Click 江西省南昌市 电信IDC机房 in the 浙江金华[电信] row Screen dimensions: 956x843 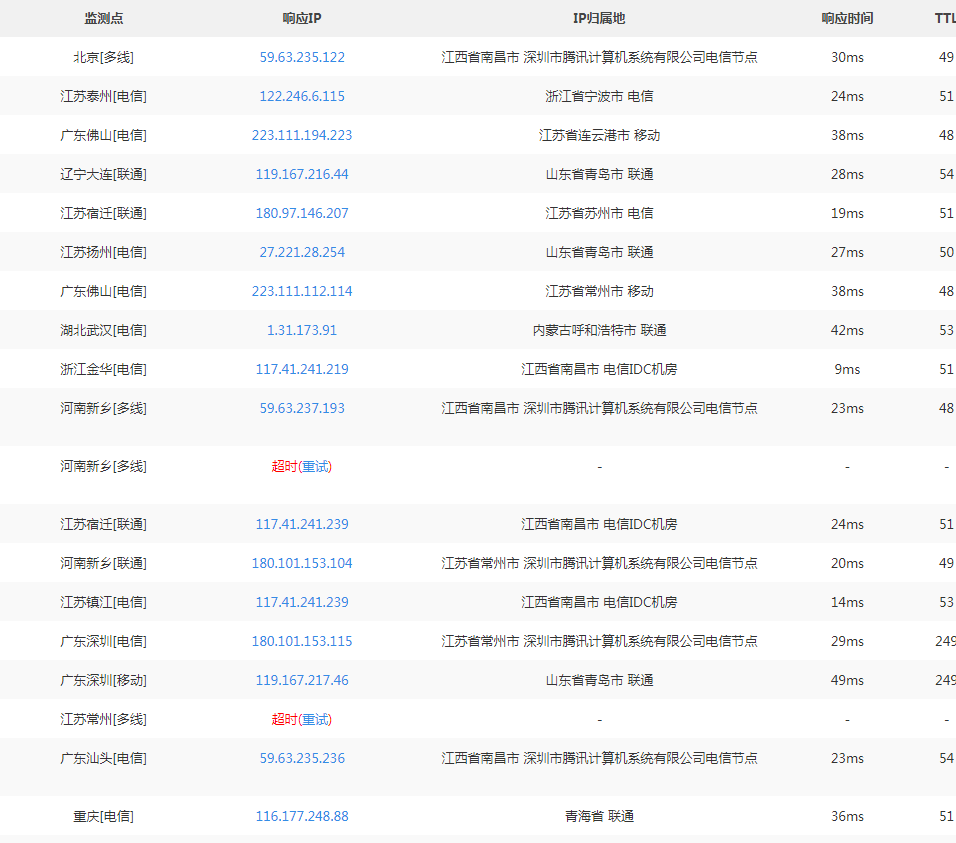[599, 369]
